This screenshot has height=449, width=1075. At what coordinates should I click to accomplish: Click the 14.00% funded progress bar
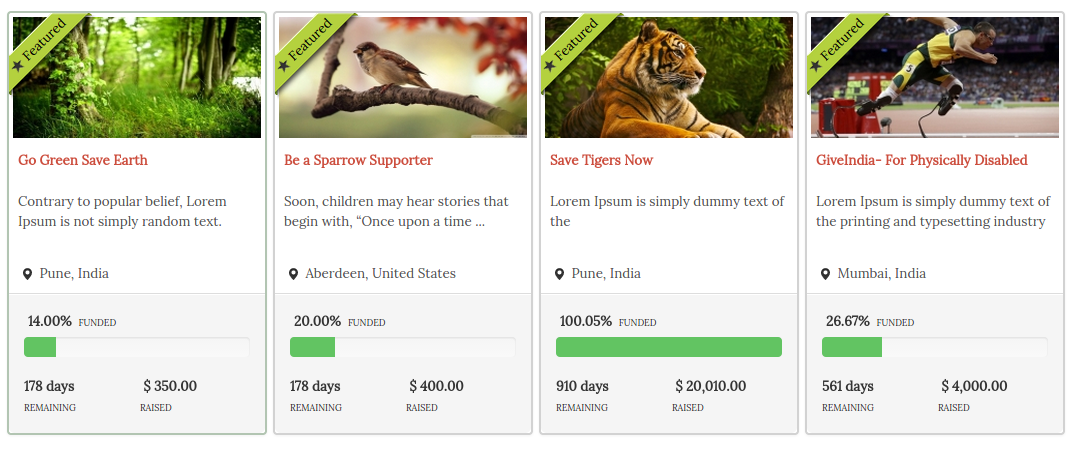click(x=137, y=347)
